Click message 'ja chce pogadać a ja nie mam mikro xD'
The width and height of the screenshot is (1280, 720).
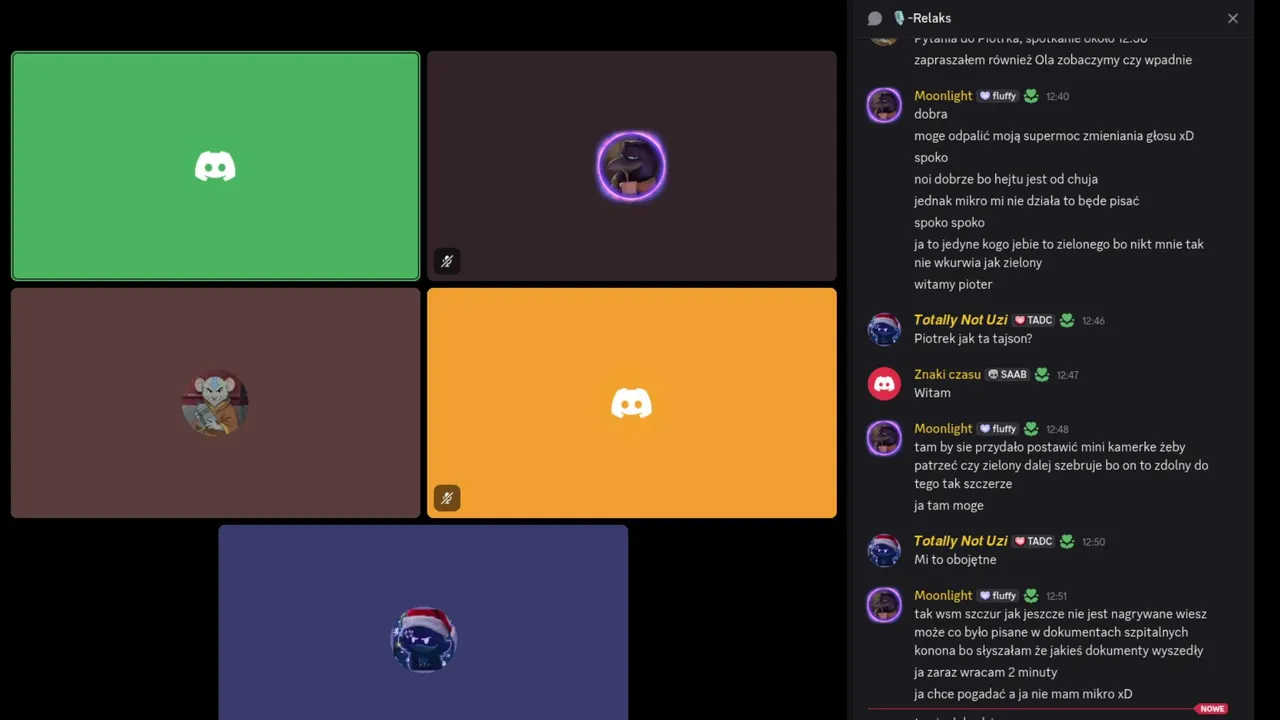click(1023, 695)
